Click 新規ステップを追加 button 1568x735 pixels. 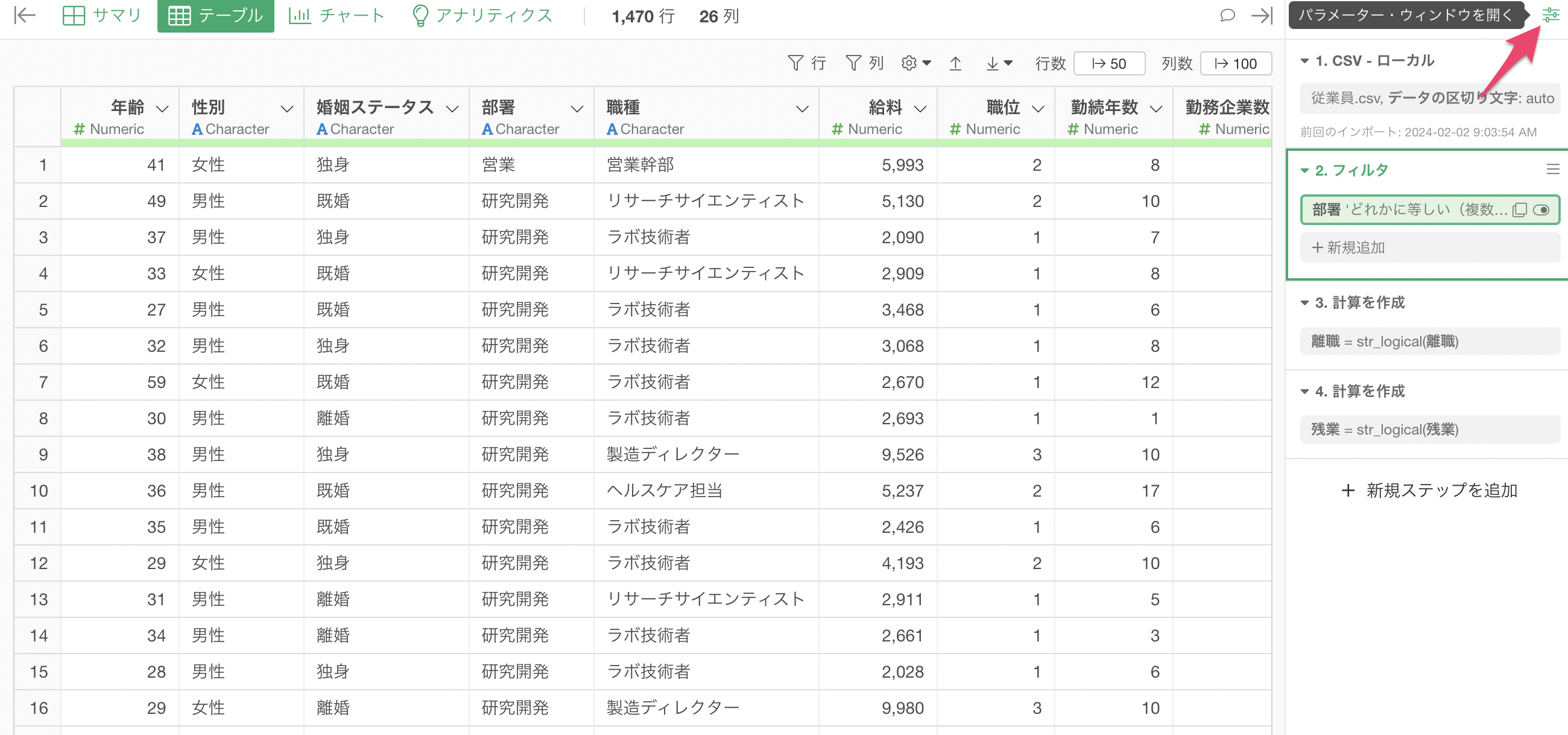1429,490
